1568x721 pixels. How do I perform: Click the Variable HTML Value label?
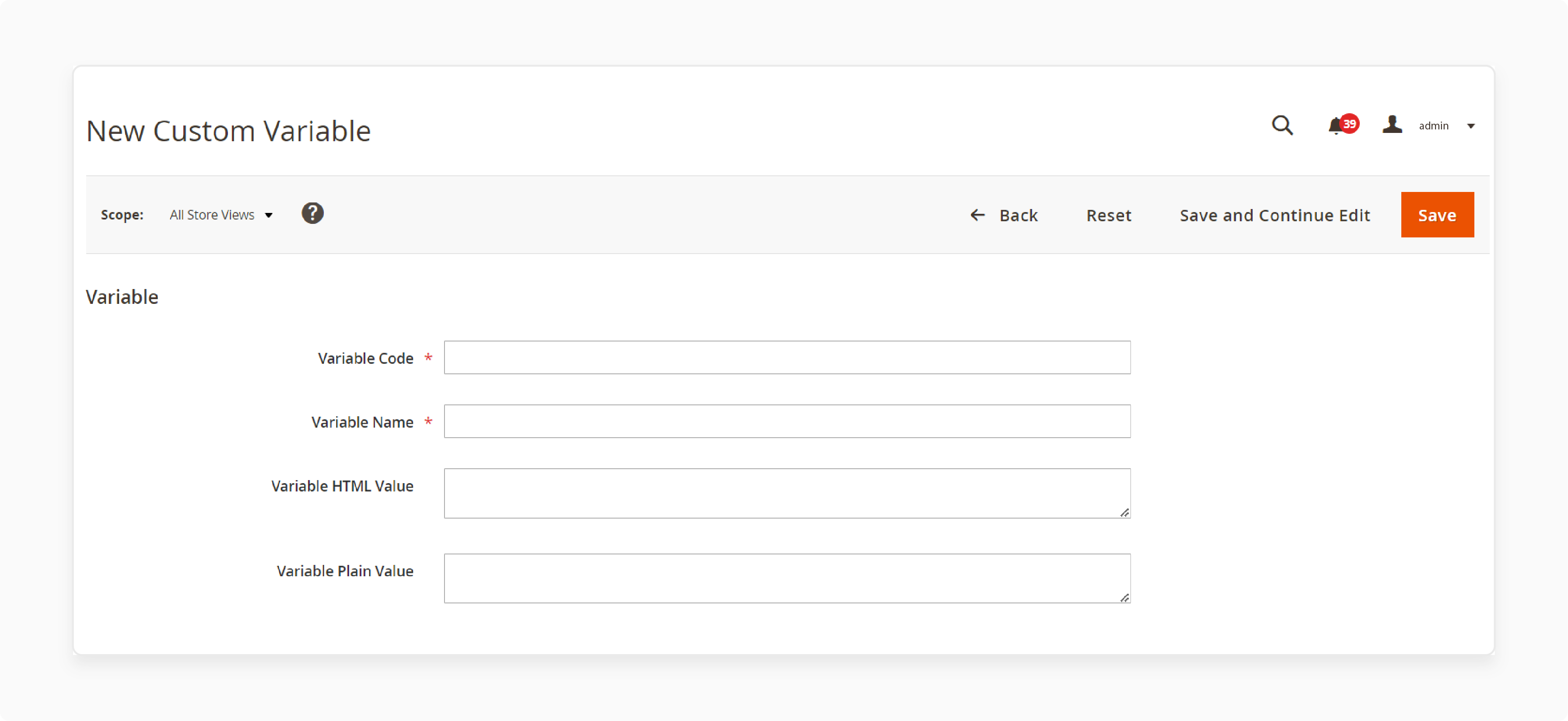click(x=342, y=486)
